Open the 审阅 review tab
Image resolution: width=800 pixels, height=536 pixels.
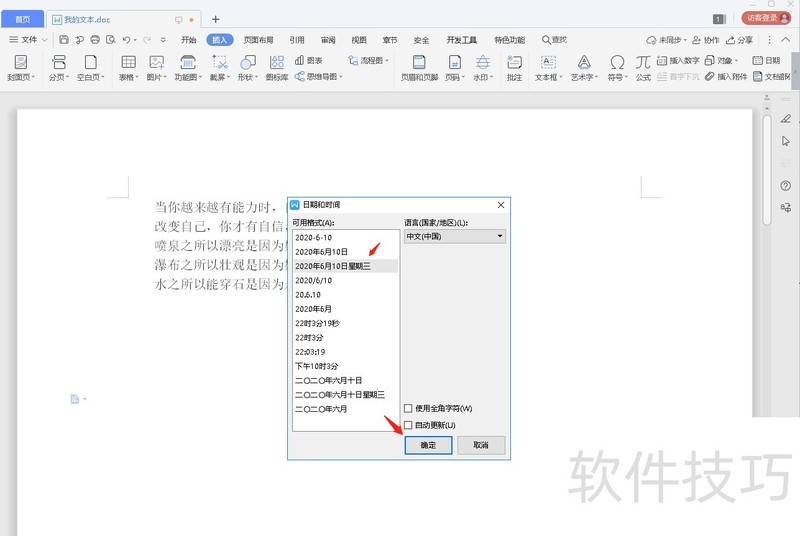328,40
